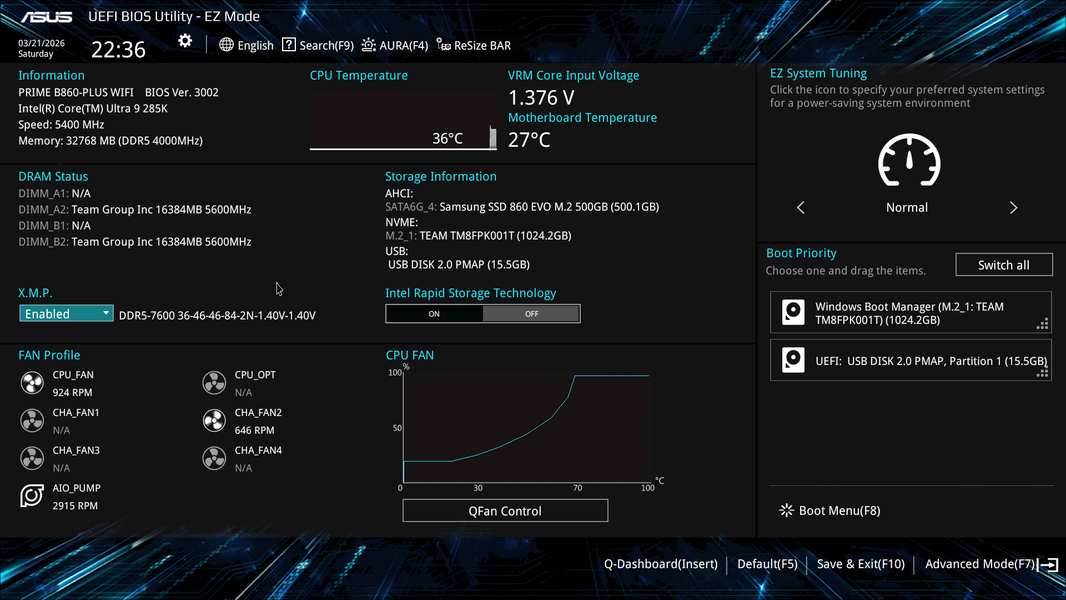The height and width of the screenshot is (600, 1066).
Task: Click the TEAM TM8FPK001T NVMe entry
Action: click(479, 236)
